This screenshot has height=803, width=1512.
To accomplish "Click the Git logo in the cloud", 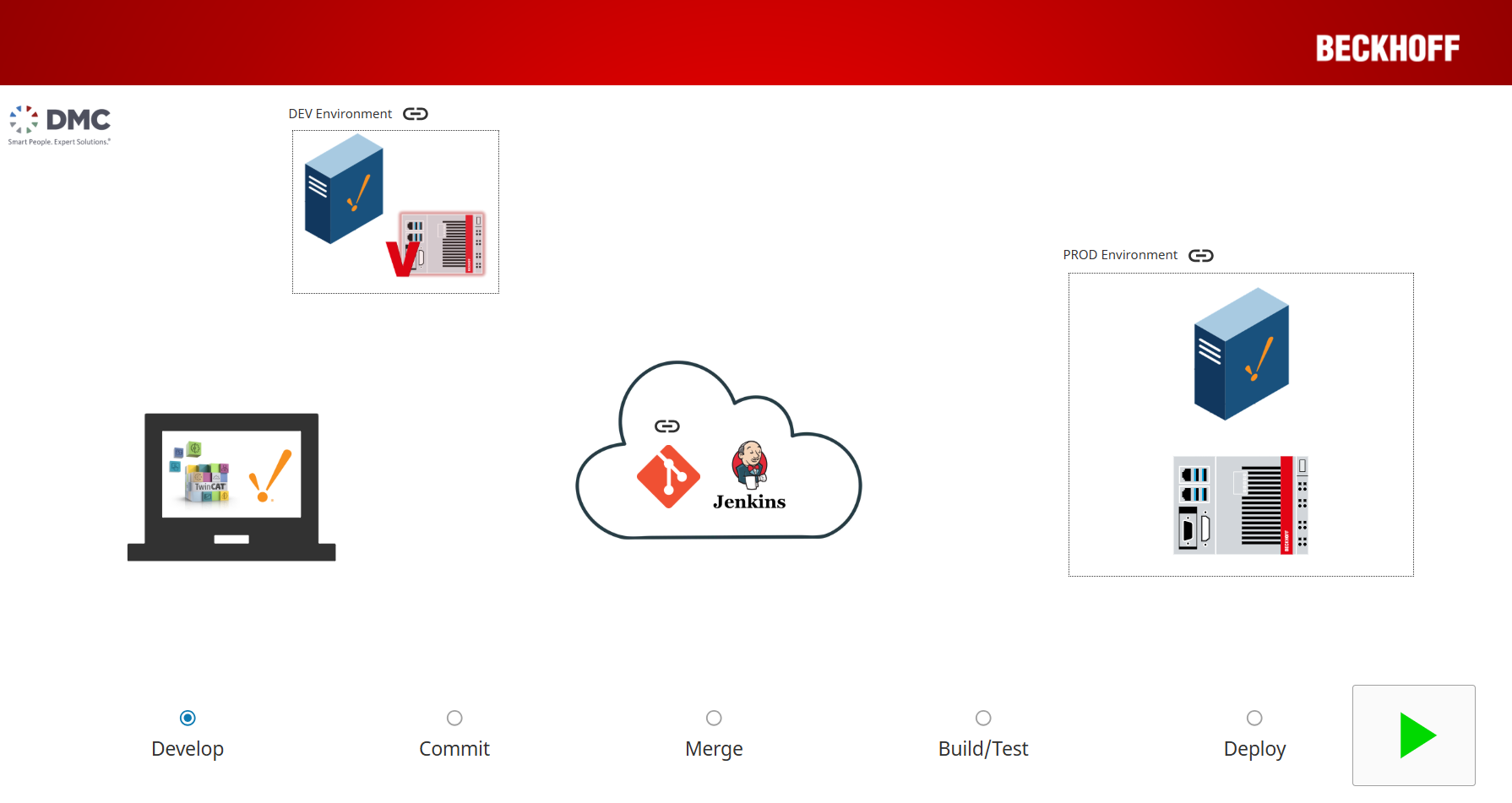I will point(668,477).
